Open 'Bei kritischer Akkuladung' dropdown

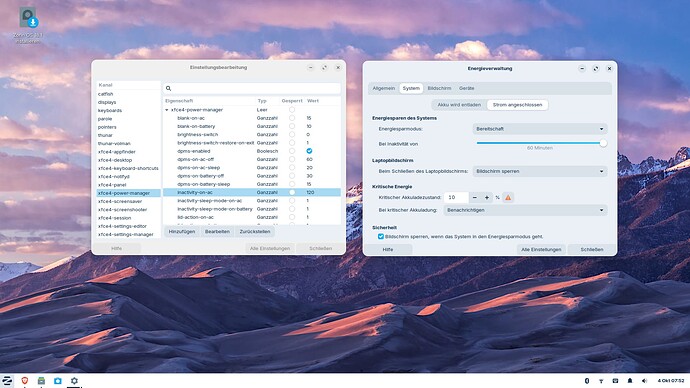[x=525, y=210]
